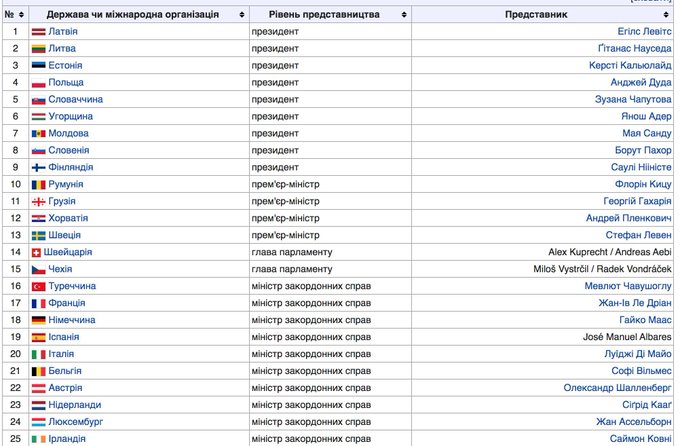Click the Switzerland flag icon
The image size is (680, 446).
(x=36, y=253)
